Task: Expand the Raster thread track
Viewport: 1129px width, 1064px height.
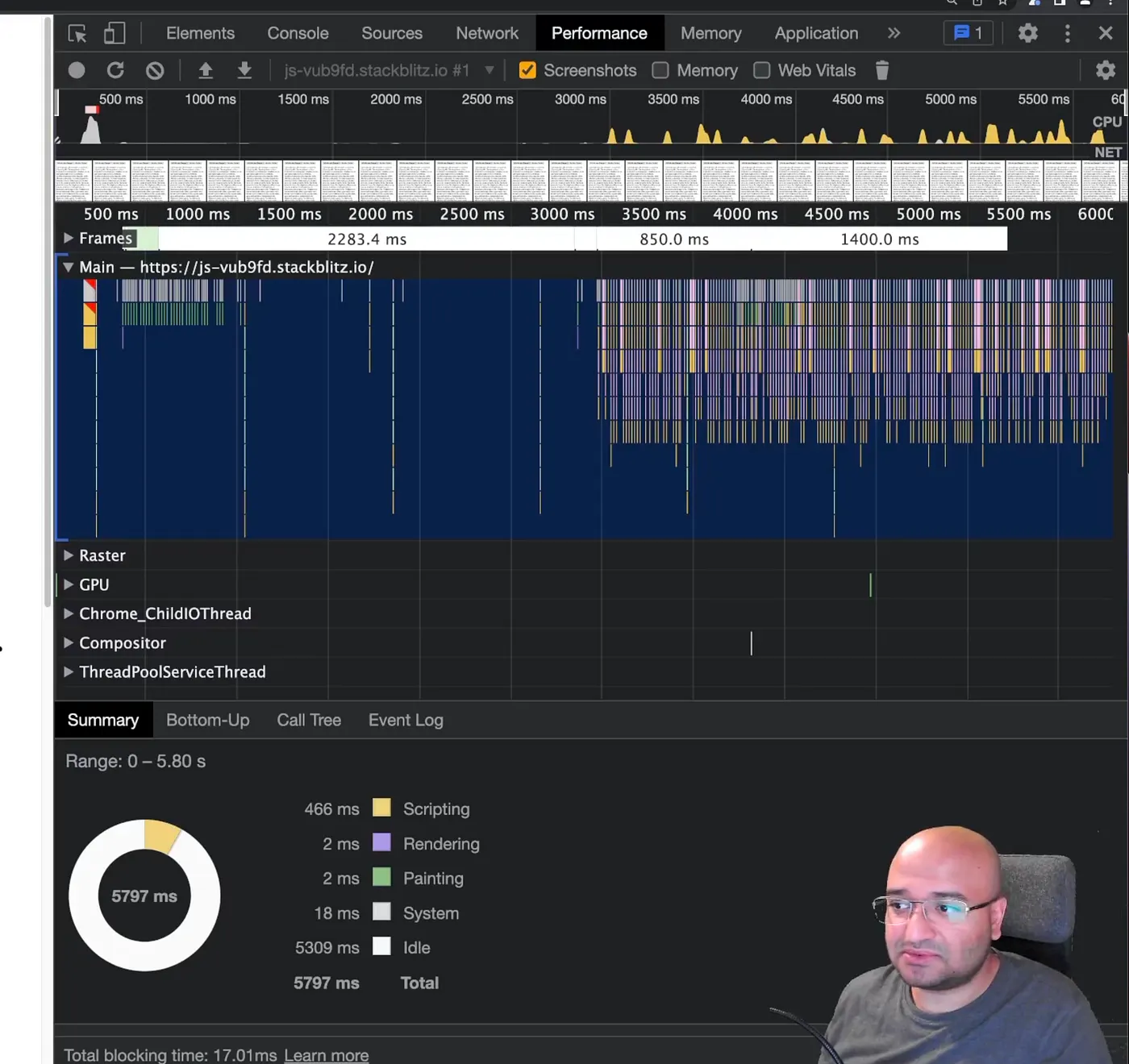Action: [69, 555]
